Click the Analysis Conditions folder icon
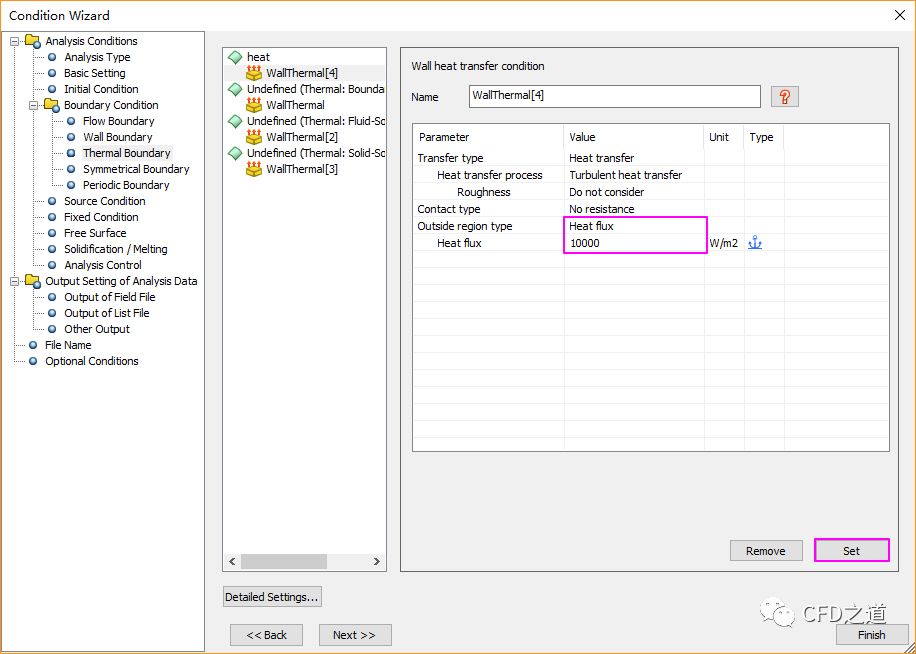The width and height of the screenshot is (916, 654). coord(33,41)
